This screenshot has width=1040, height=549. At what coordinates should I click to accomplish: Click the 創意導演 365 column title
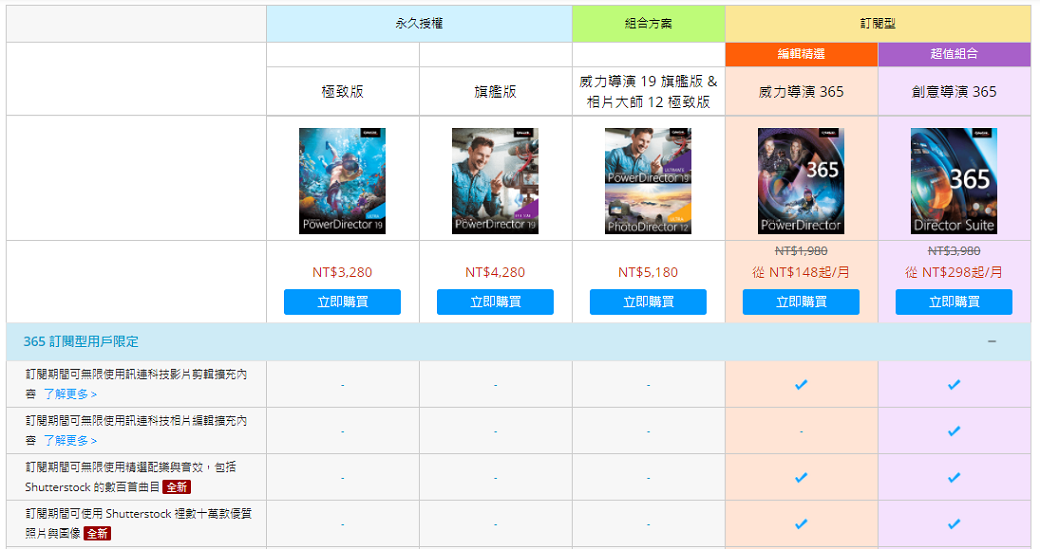point(954,92)
